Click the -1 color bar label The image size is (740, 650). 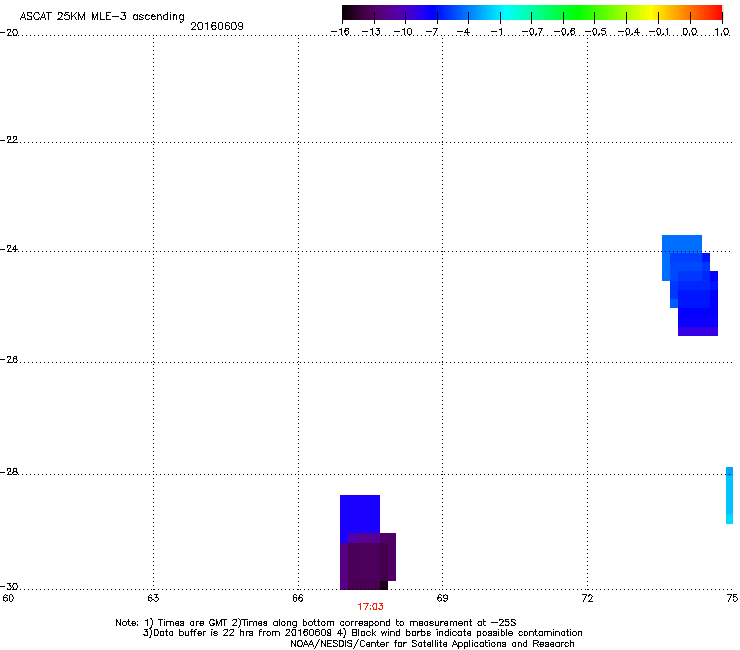[x=496, y=32]
